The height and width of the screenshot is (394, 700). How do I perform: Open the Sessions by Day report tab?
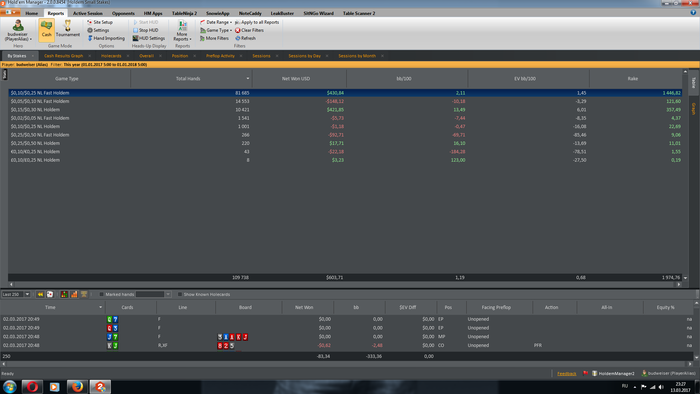(304, 56)
